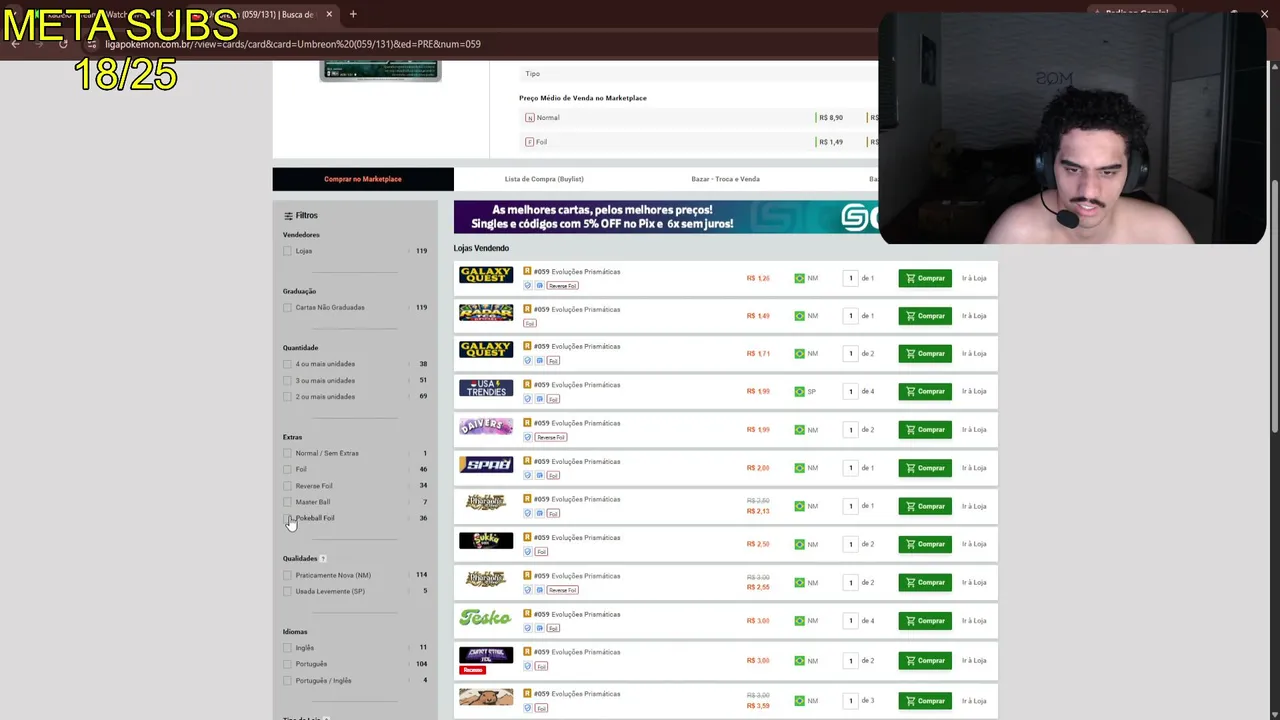Click Ir à Loja for the Sukka listing
This screenshot has height=720, width=1280.
click(x=974, y=544)
